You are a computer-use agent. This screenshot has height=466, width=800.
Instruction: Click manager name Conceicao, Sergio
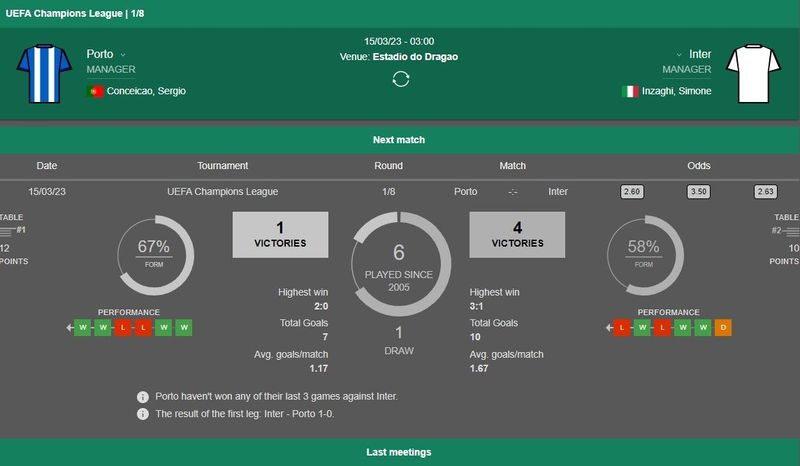pos(146,91)
